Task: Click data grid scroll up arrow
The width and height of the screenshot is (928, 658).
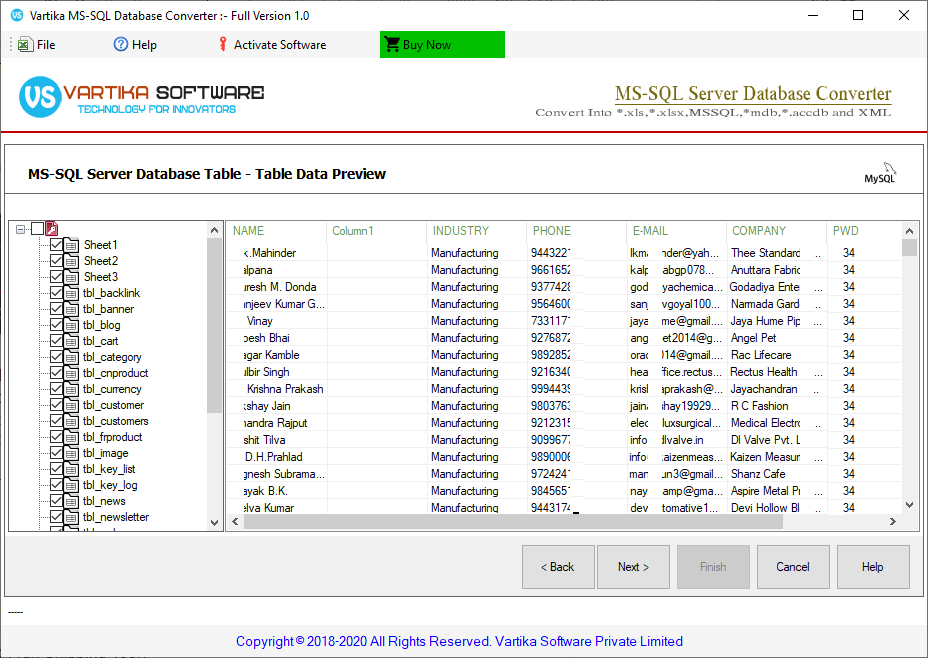Action: tap(910, 230)
